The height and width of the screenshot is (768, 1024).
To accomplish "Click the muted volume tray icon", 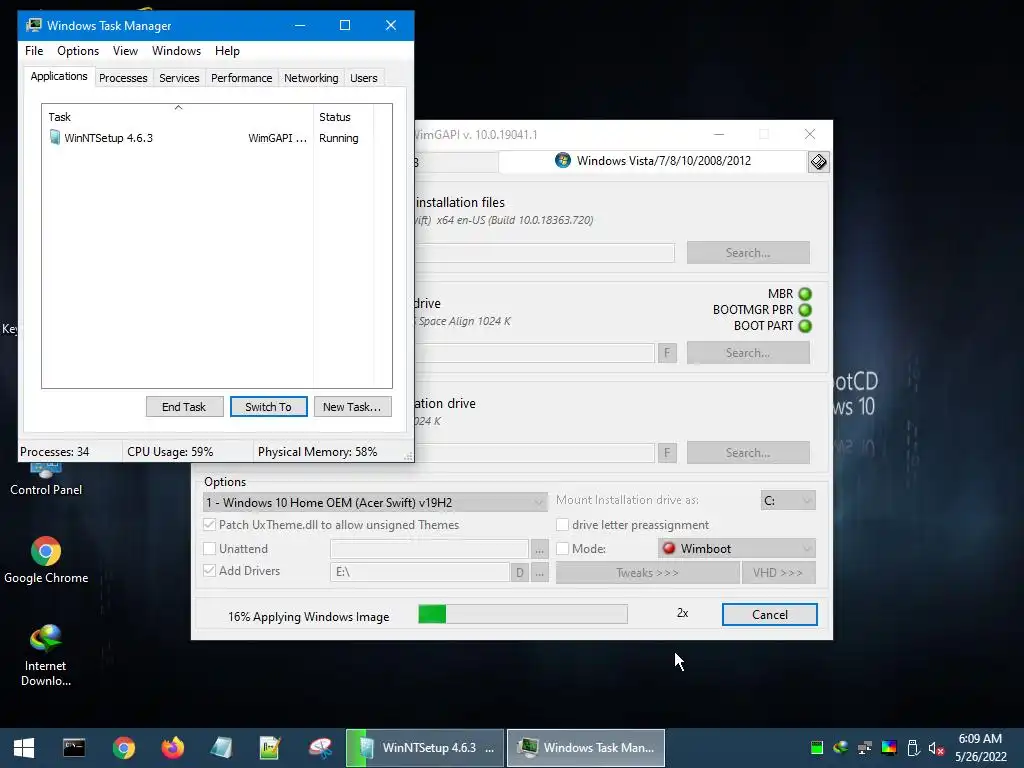I will [936, 748].
